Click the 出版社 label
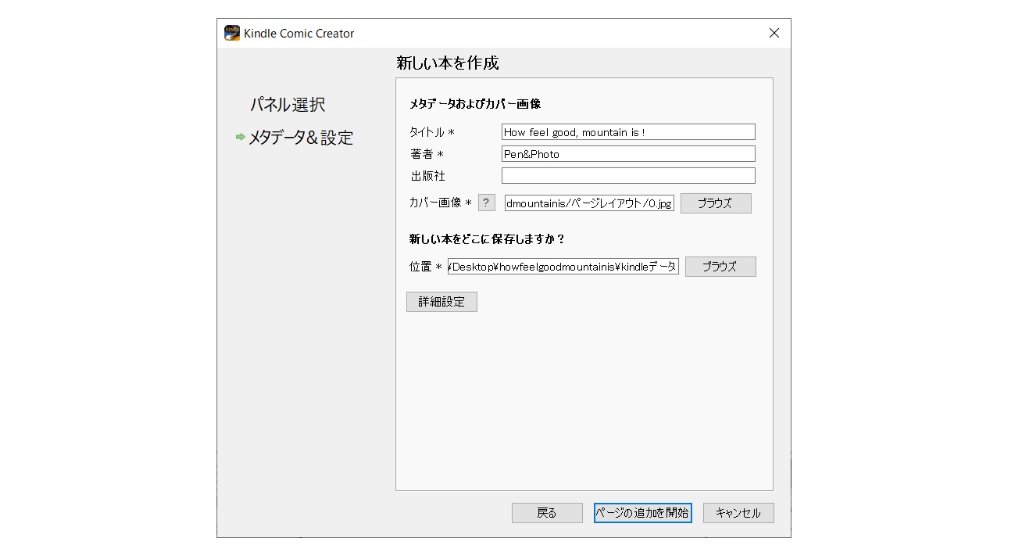The width and height of the screenshot is (1013, 546). pos(428,176)
